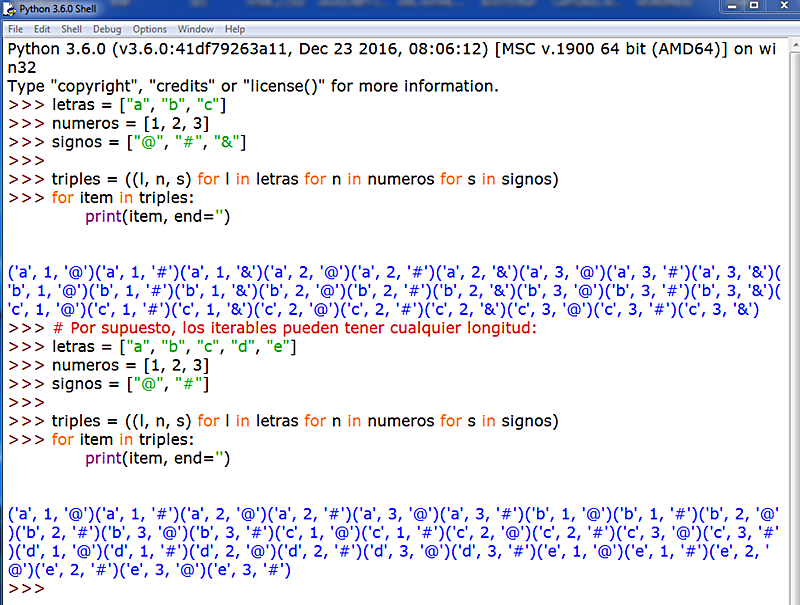Open the Edit menu

[41, 29]
